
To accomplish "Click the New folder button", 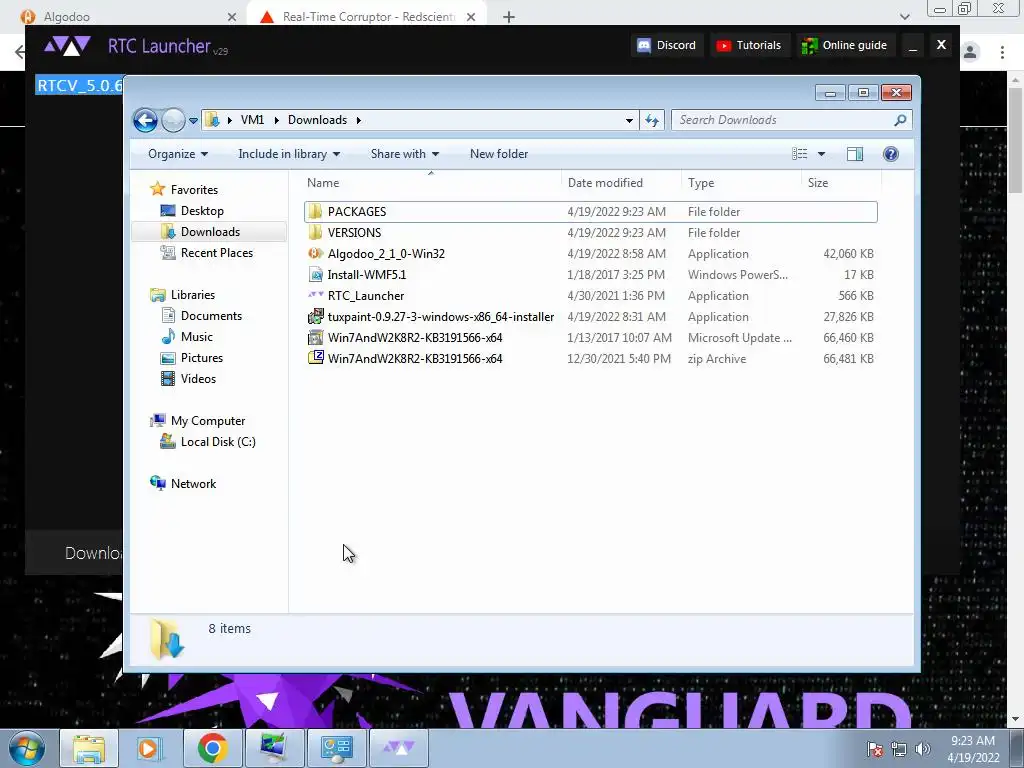I will click(x=498, y=154).
